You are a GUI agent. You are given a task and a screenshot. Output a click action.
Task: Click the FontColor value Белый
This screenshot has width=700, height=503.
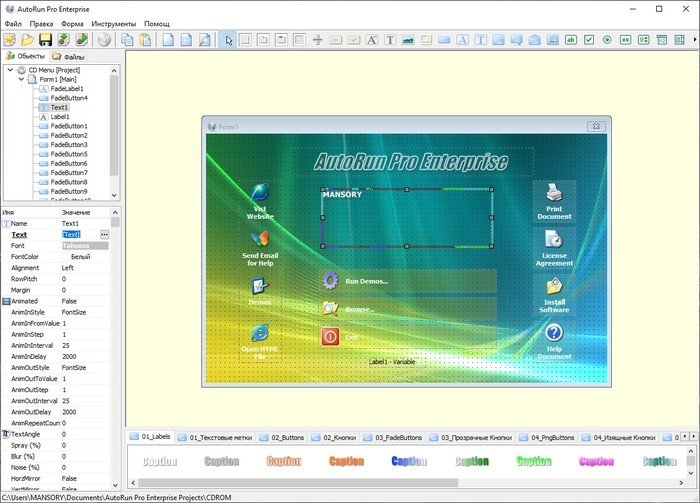tap(80, 257)
